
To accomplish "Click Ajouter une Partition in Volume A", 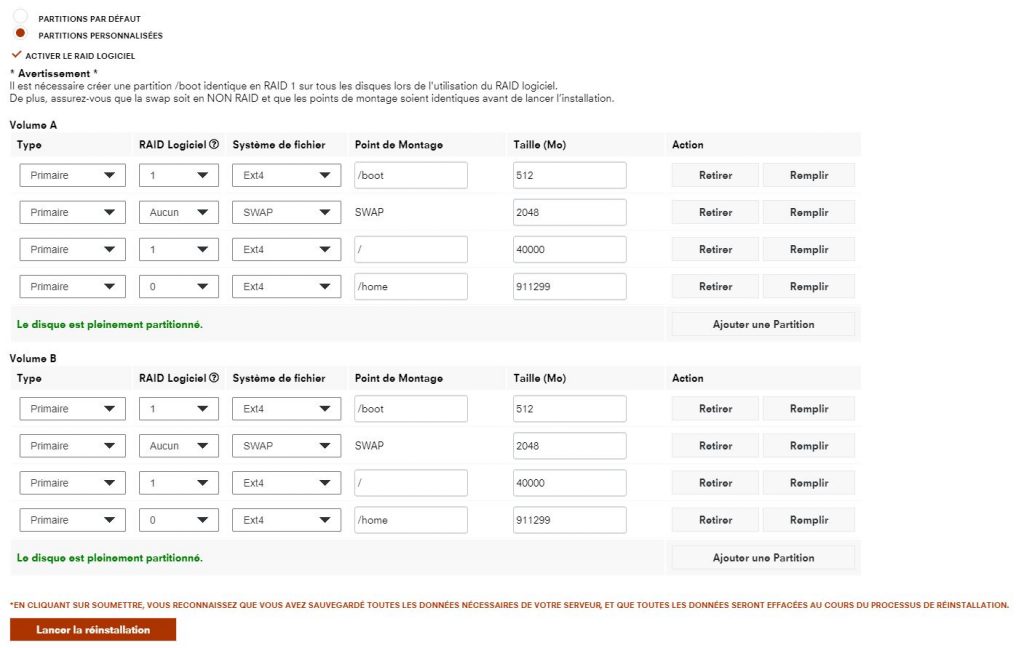I will [x=763, y=324].
